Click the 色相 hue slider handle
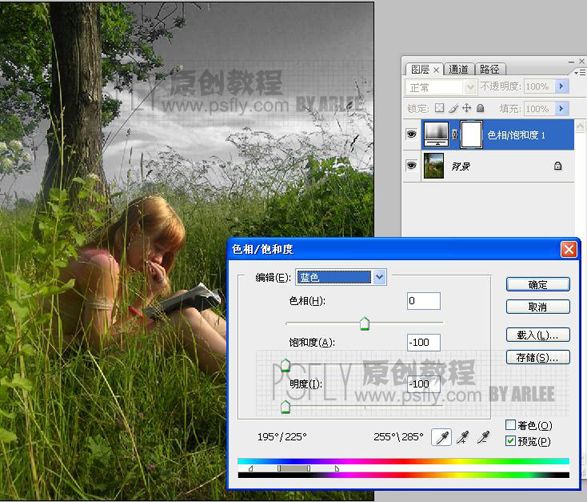The height and width of the screenshot is (502, 587). [x=365, y=323]
